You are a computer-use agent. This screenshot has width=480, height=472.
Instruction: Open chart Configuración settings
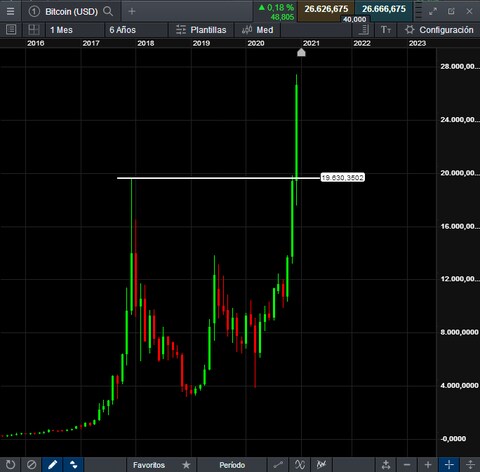(439, 30)
